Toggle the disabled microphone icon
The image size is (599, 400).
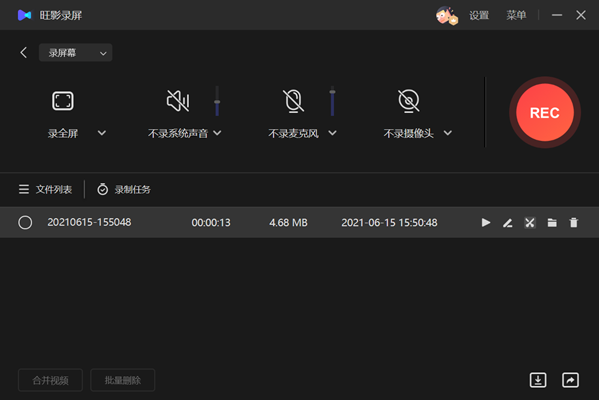293,101
